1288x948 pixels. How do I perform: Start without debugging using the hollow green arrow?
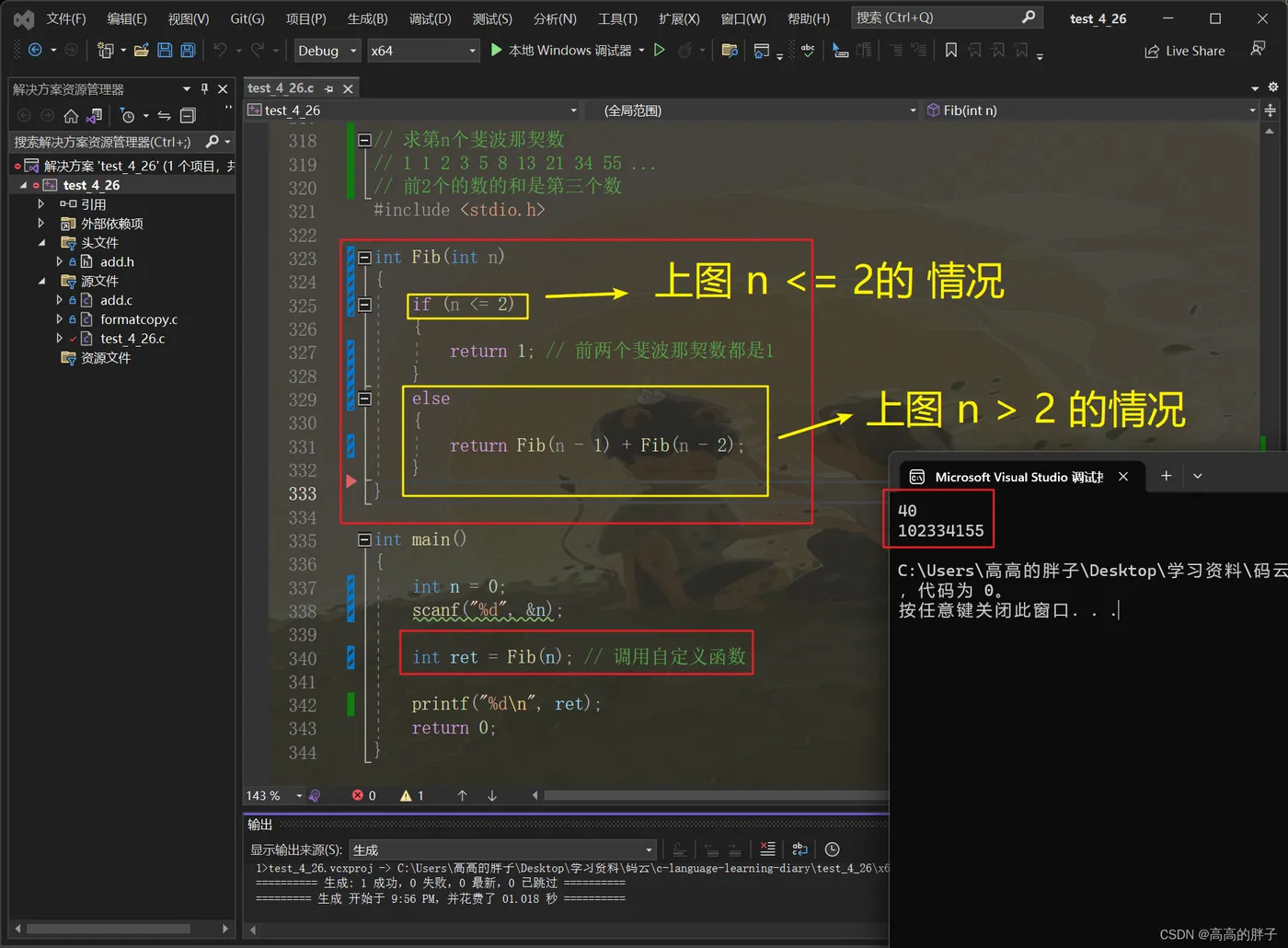pyautogui.click(x=660, y=51)
